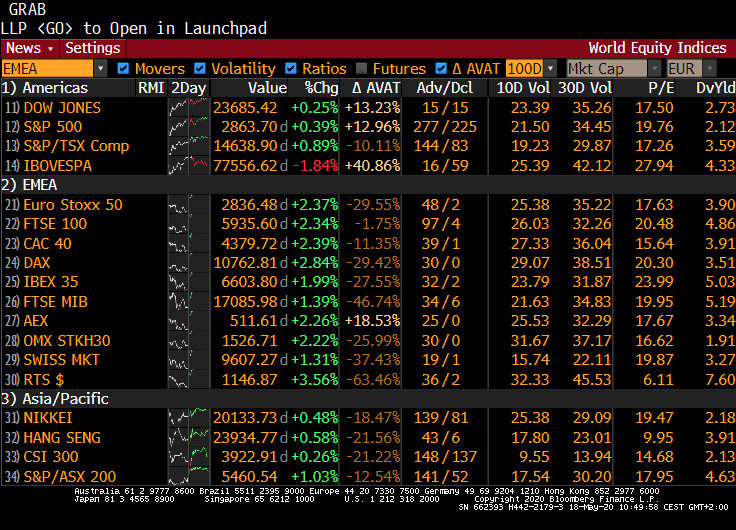Click the Value column header
736x530 pixels.
267,88
